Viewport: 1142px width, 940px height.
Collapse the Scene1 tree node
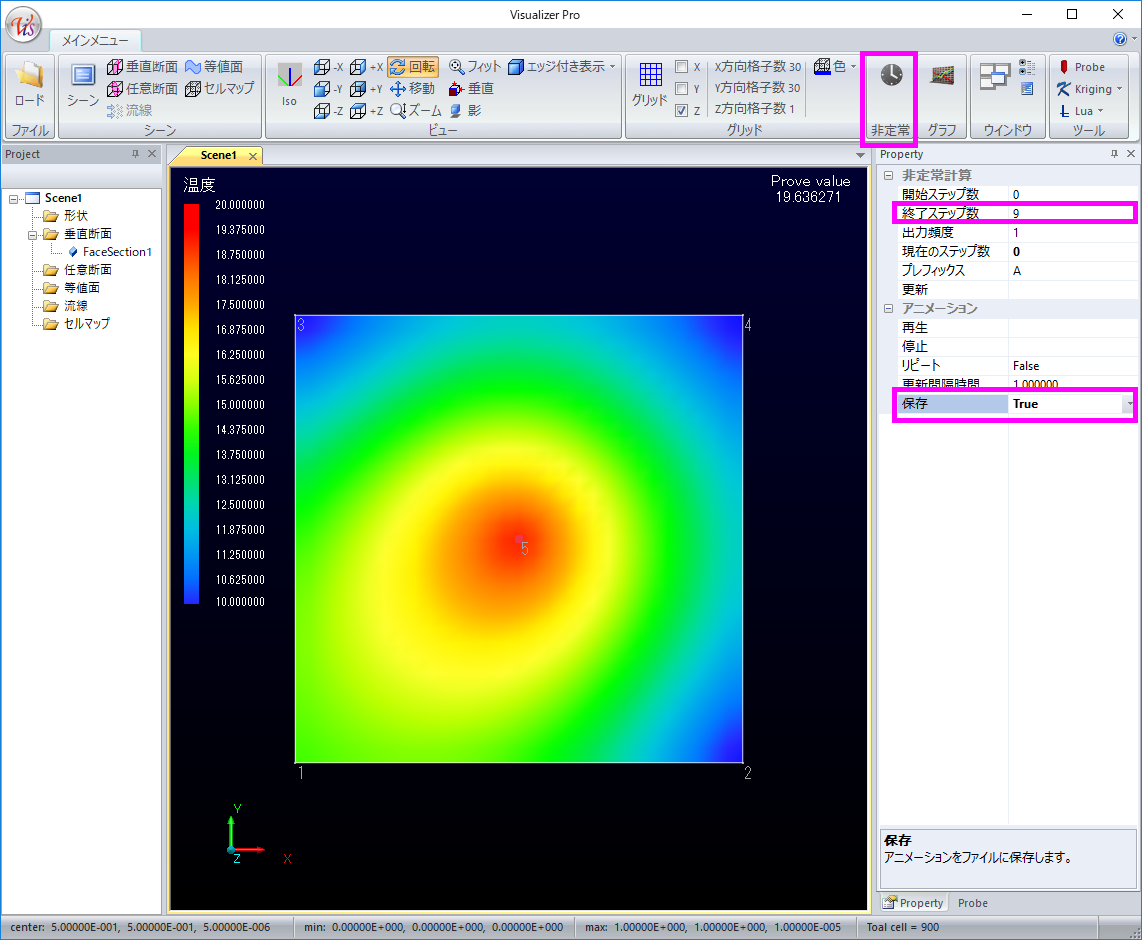coord(14,198)
